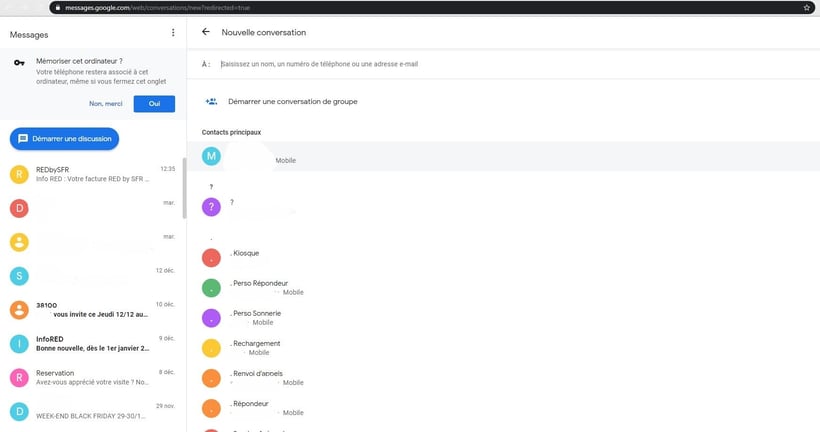820x432 pixels.
Task: Select the . Kiosque contact name
Action: coord(245,253)
